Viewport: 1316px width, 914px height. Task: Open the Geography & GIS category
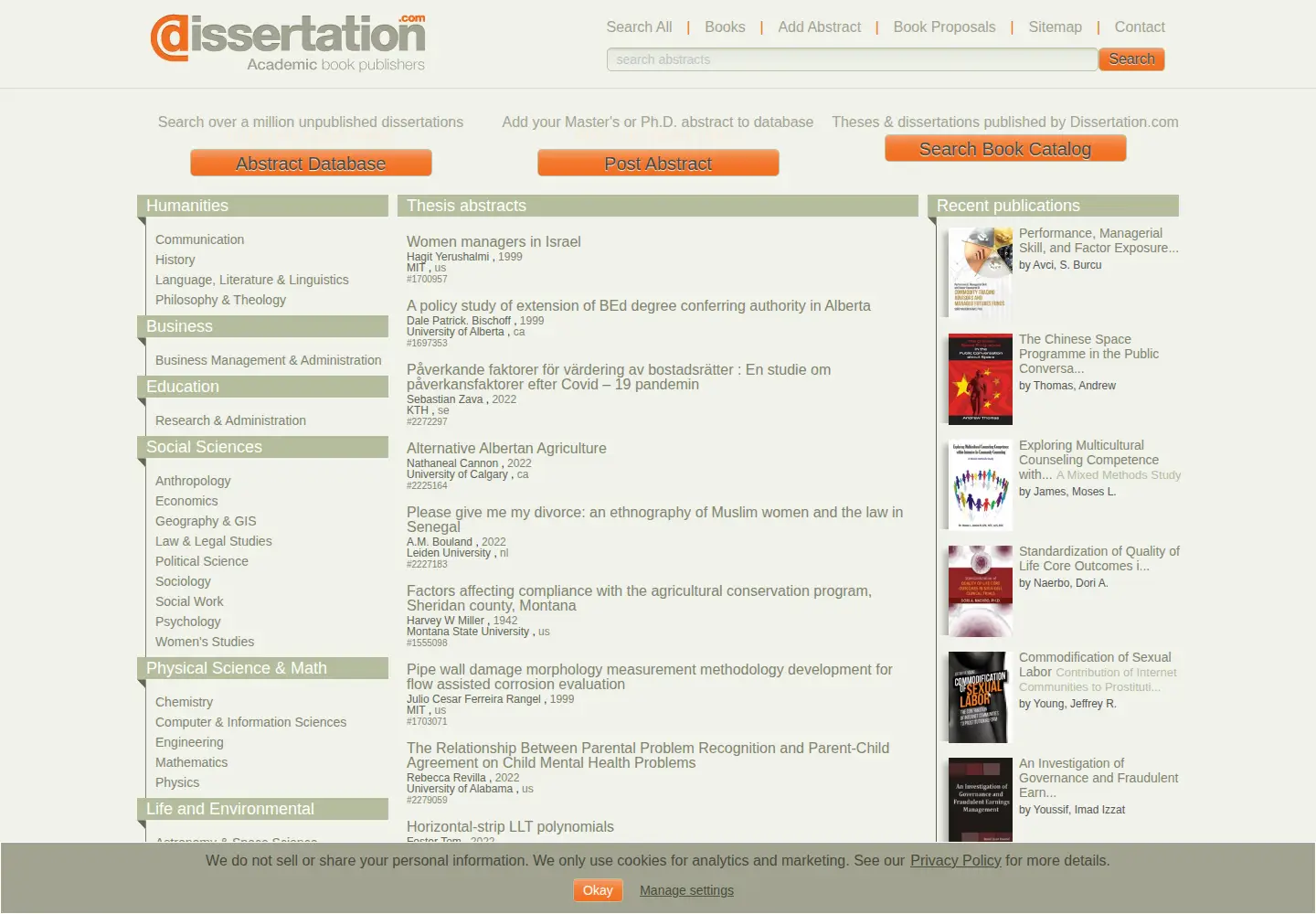point(206,521)
